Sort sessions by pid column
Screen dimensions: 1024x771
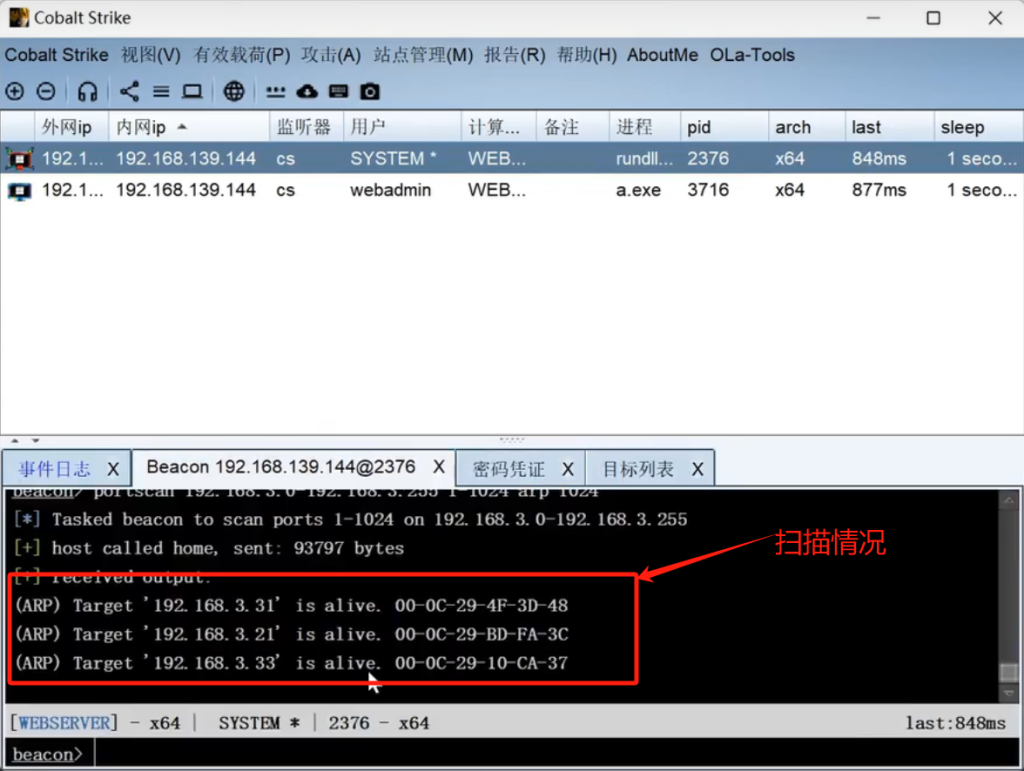pyautogui.click(x=725, y=127)
